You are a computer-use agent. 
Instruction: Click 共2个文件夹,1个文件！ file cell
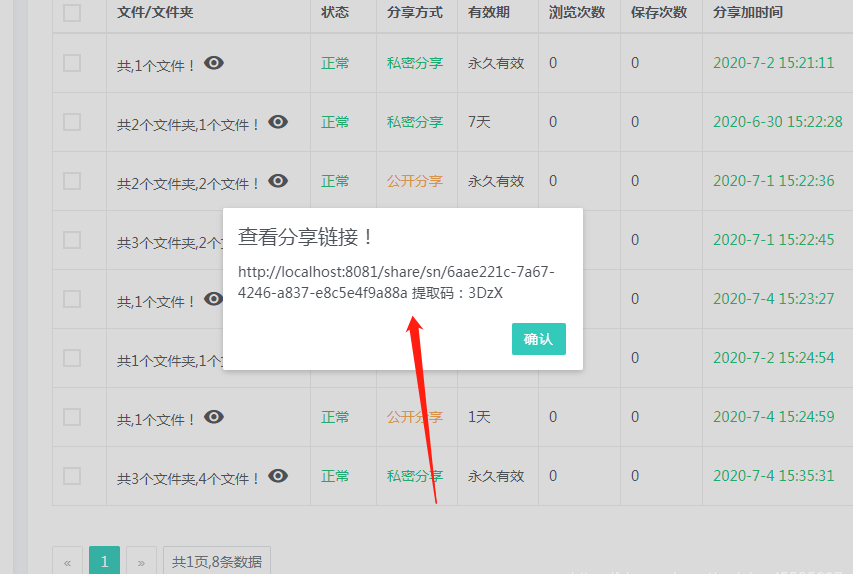[188, 125]
